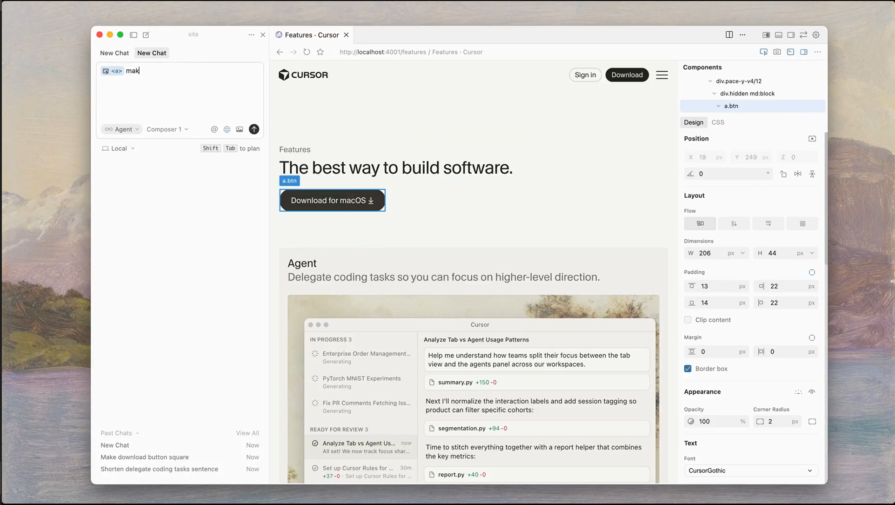This screenshot has width=895, height=505.
Task: Enable the Clip content checkbox
Action: [688, 320]
